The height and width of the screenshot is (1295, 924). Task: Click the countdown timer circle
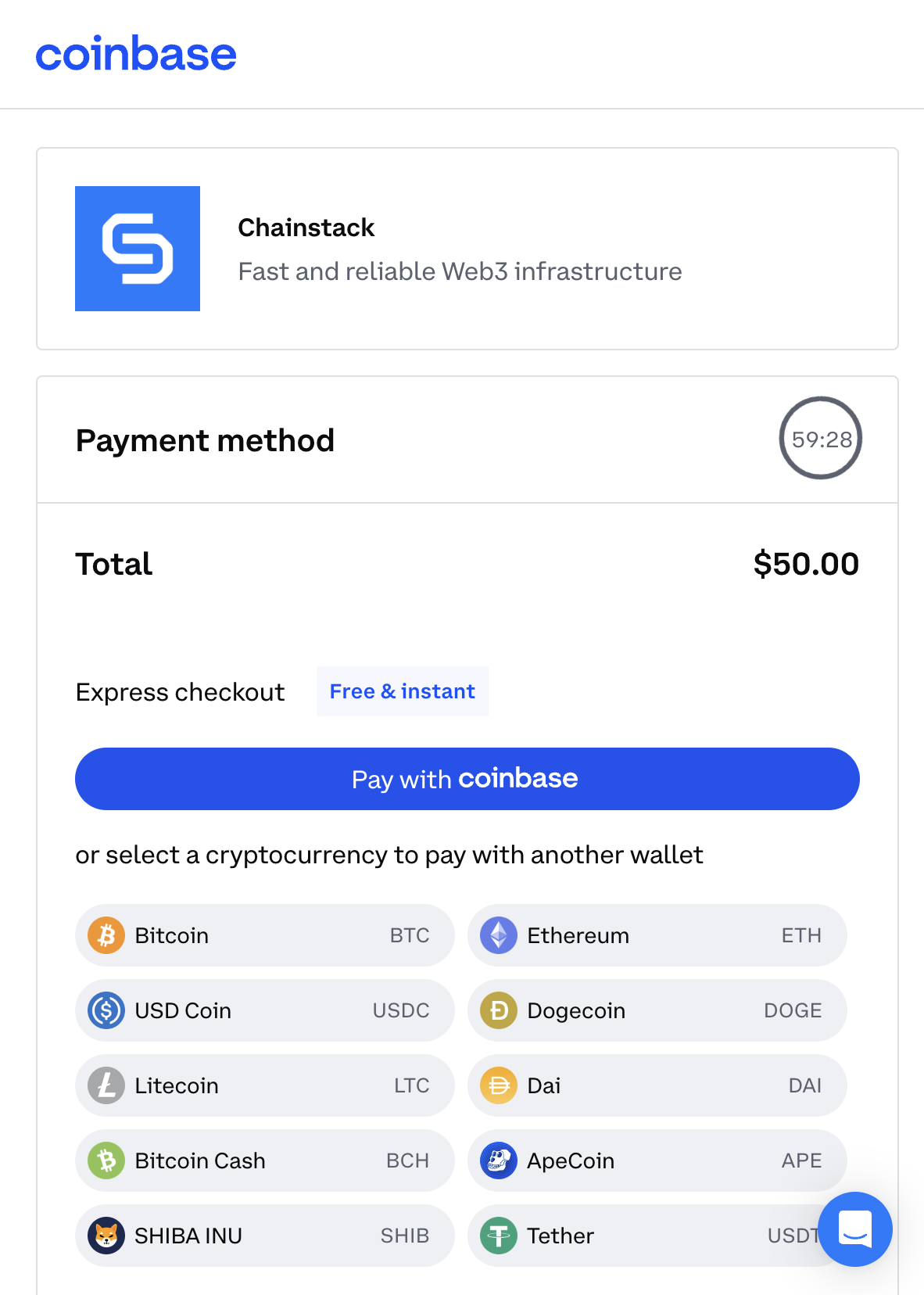[821, 438]
